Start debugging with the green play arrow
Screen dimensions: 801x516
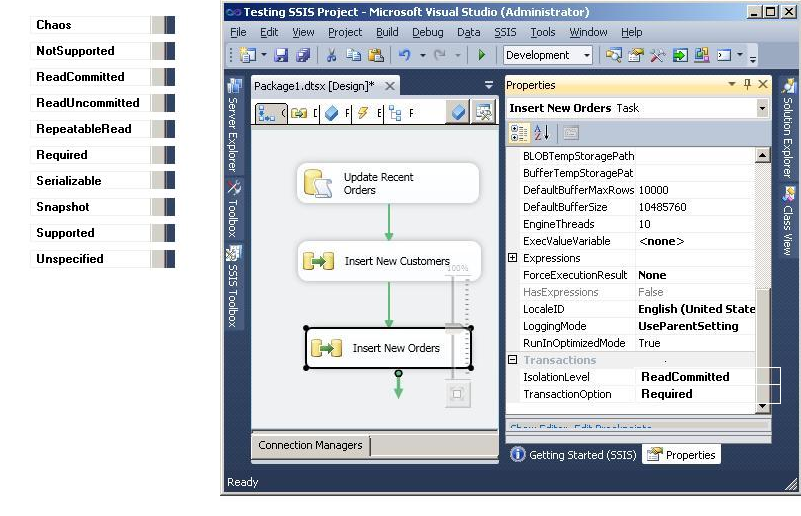[x=481, y=55]
